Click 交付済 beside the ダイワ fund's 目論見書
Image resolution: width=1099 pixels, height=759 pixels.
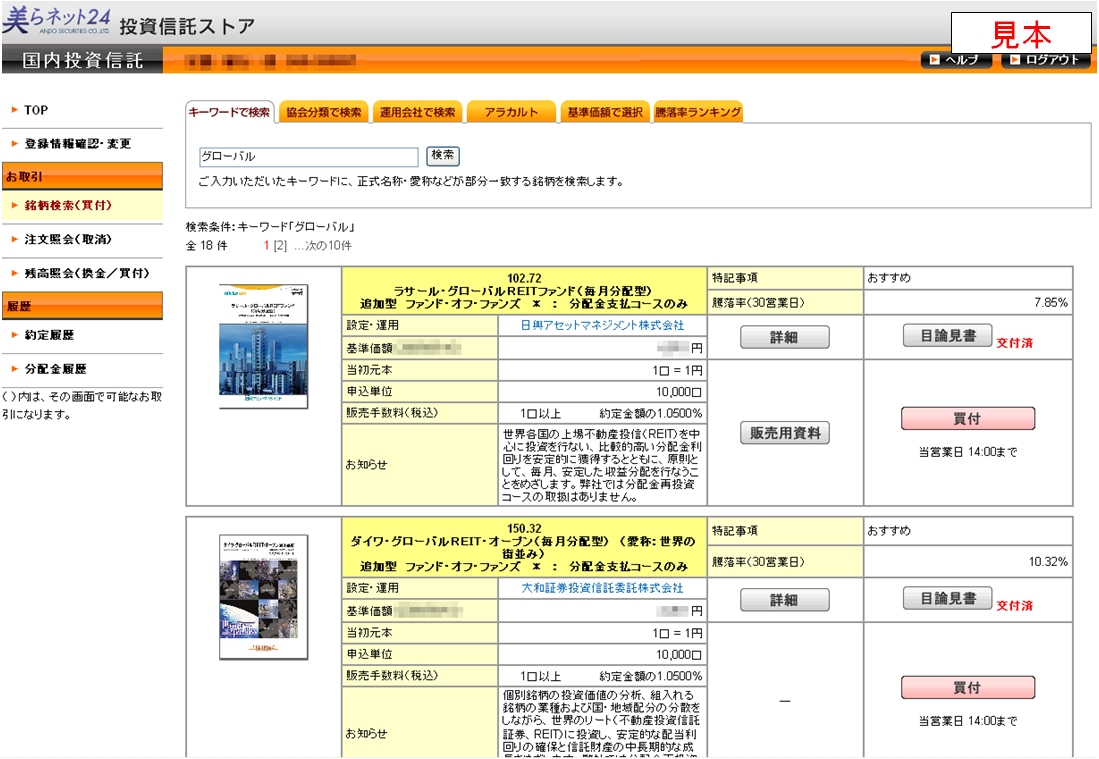1015,606
